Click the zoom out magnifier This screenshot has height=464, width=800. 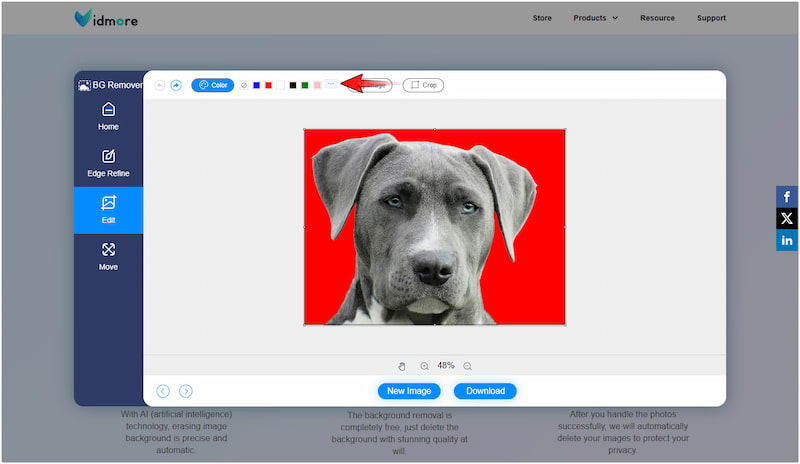pos(467,366)
